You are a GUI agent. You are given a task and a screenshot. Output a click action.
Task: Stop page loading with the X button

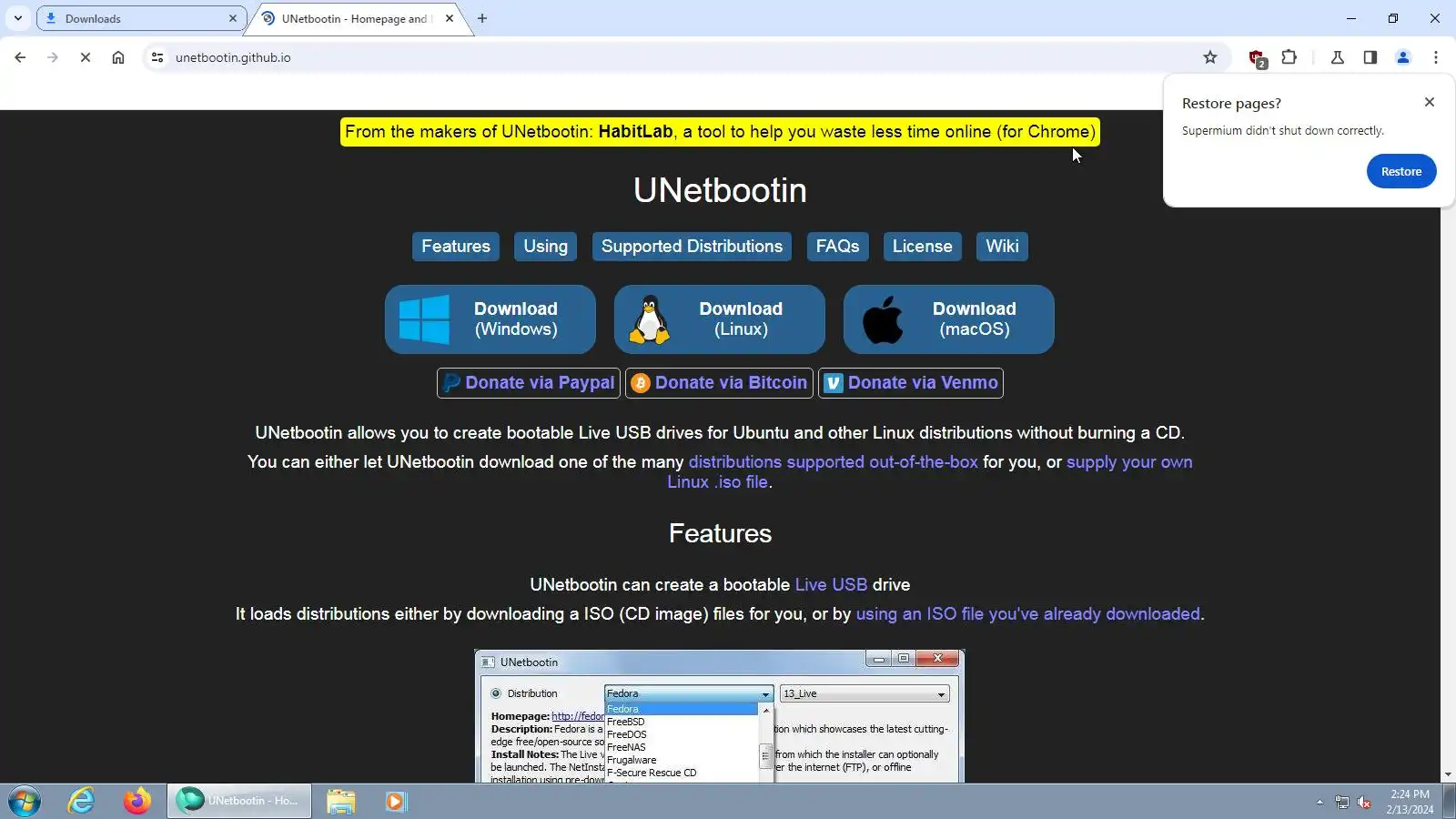click(86, 57)
